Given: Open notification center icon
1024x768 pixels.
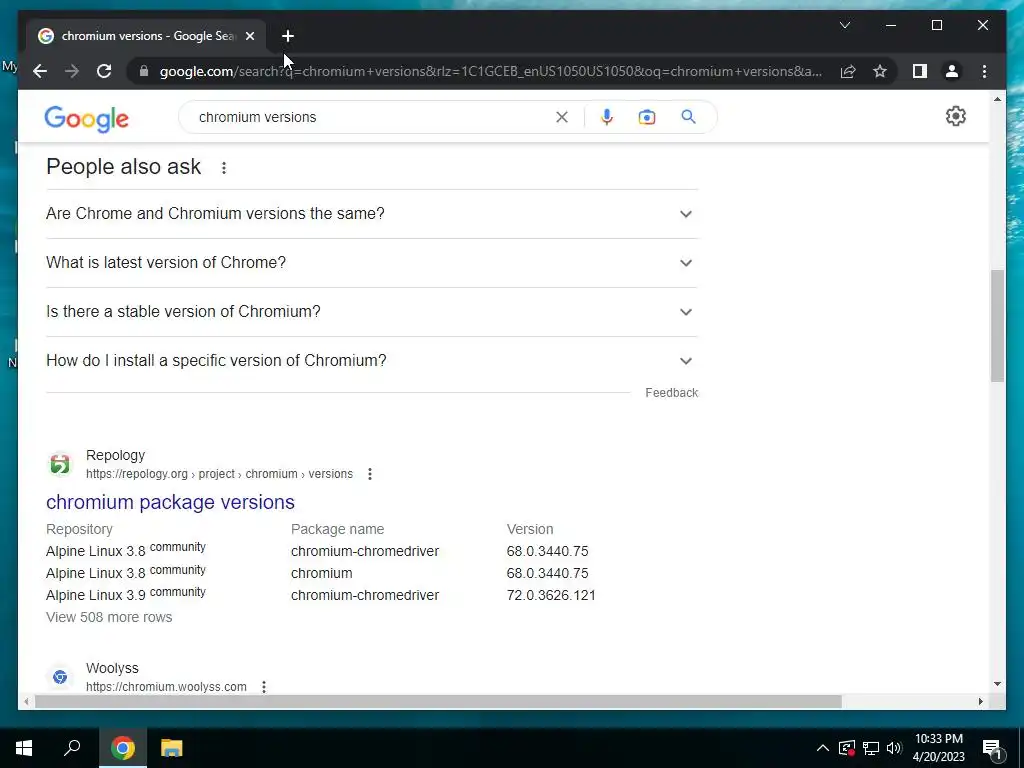Looking at the screenshot, I should click(992, 749).
